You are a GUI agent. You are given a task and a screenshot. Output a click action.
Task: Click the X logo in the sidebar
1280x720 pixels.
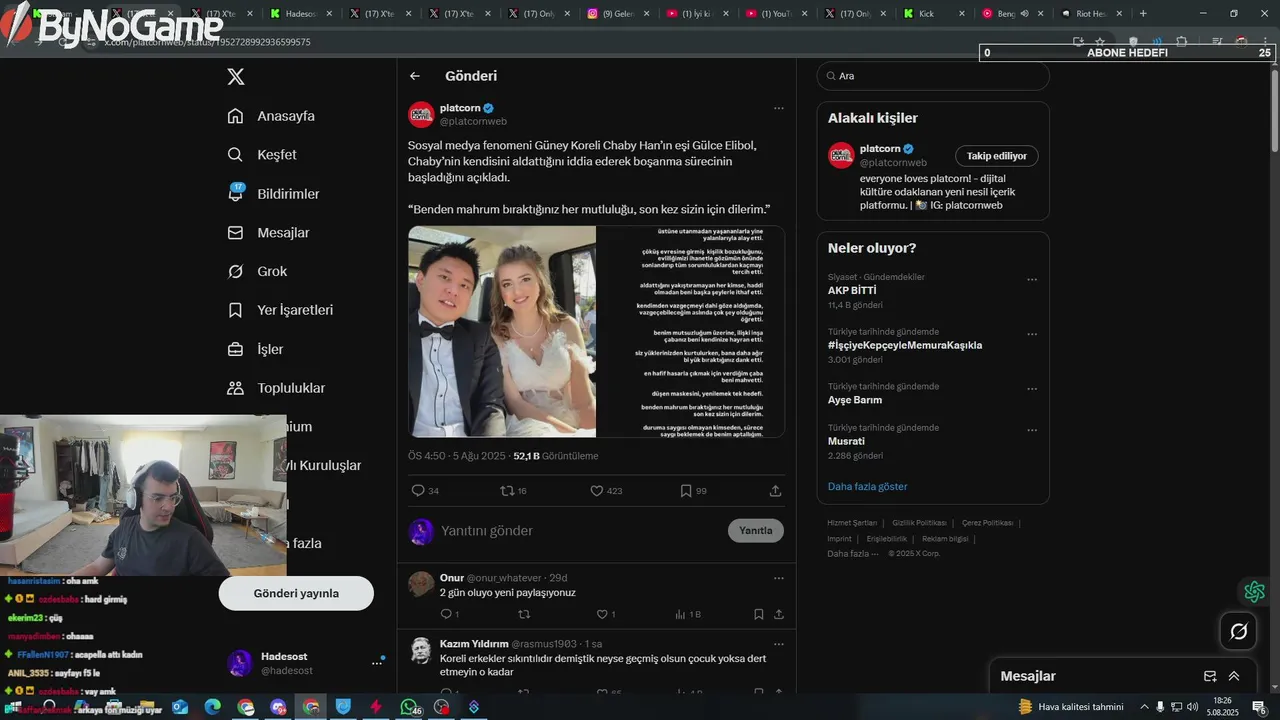click(x=235, y=76)
